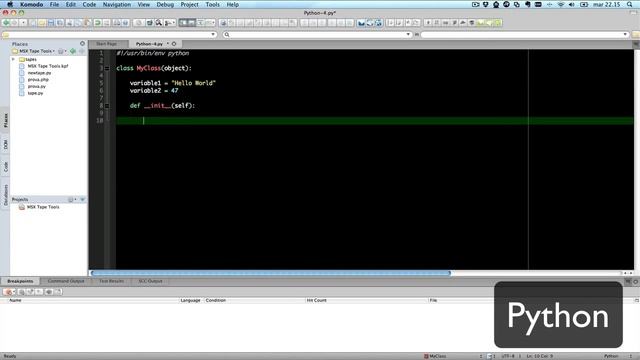The image size is (640, 360).
Task: Click the green Undo toolbar icon
Action: click(x=98, y=23)
